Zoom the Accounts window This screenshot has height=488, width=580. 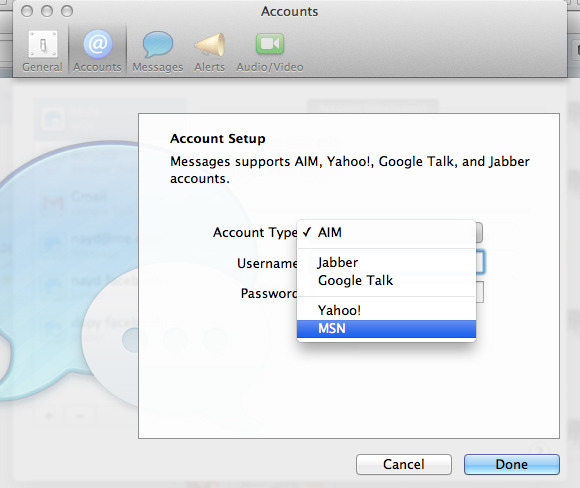coord(67,11)
